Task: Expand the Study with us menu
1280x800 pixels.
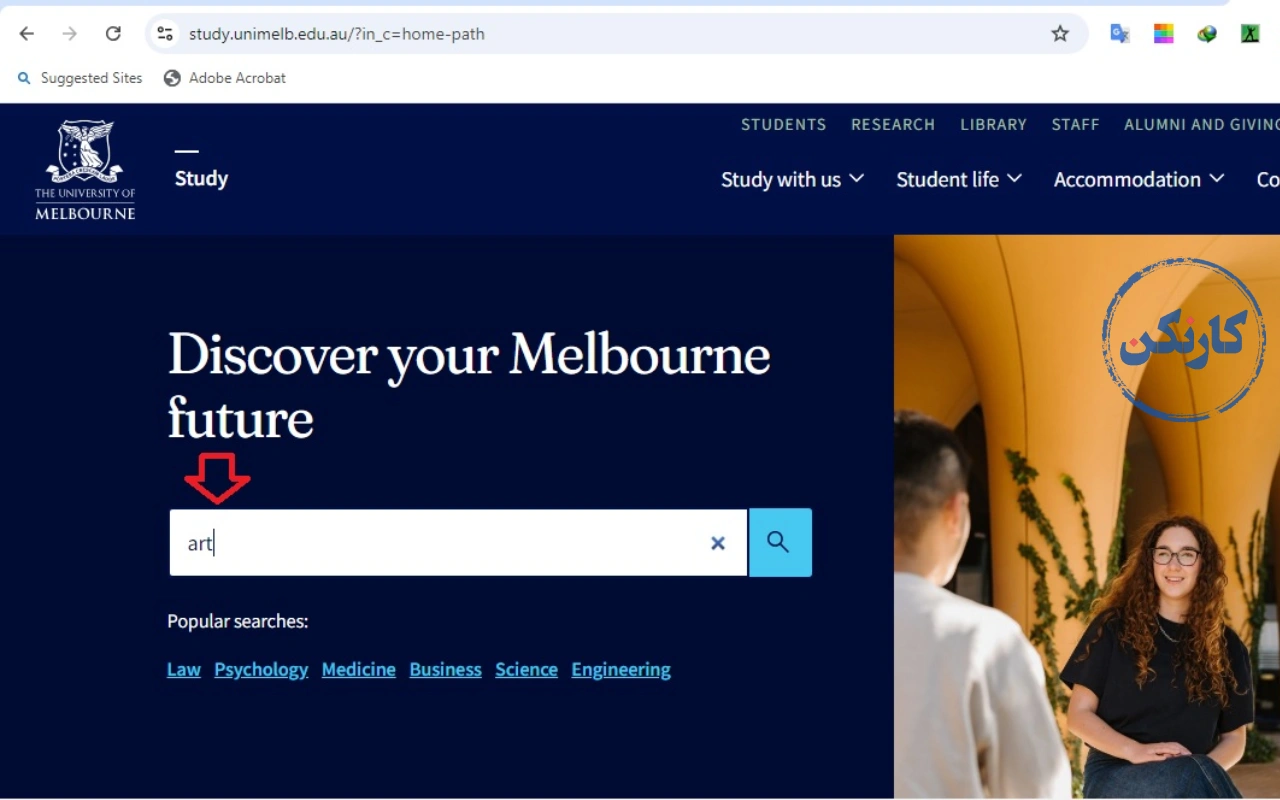Action: (792, 179)
